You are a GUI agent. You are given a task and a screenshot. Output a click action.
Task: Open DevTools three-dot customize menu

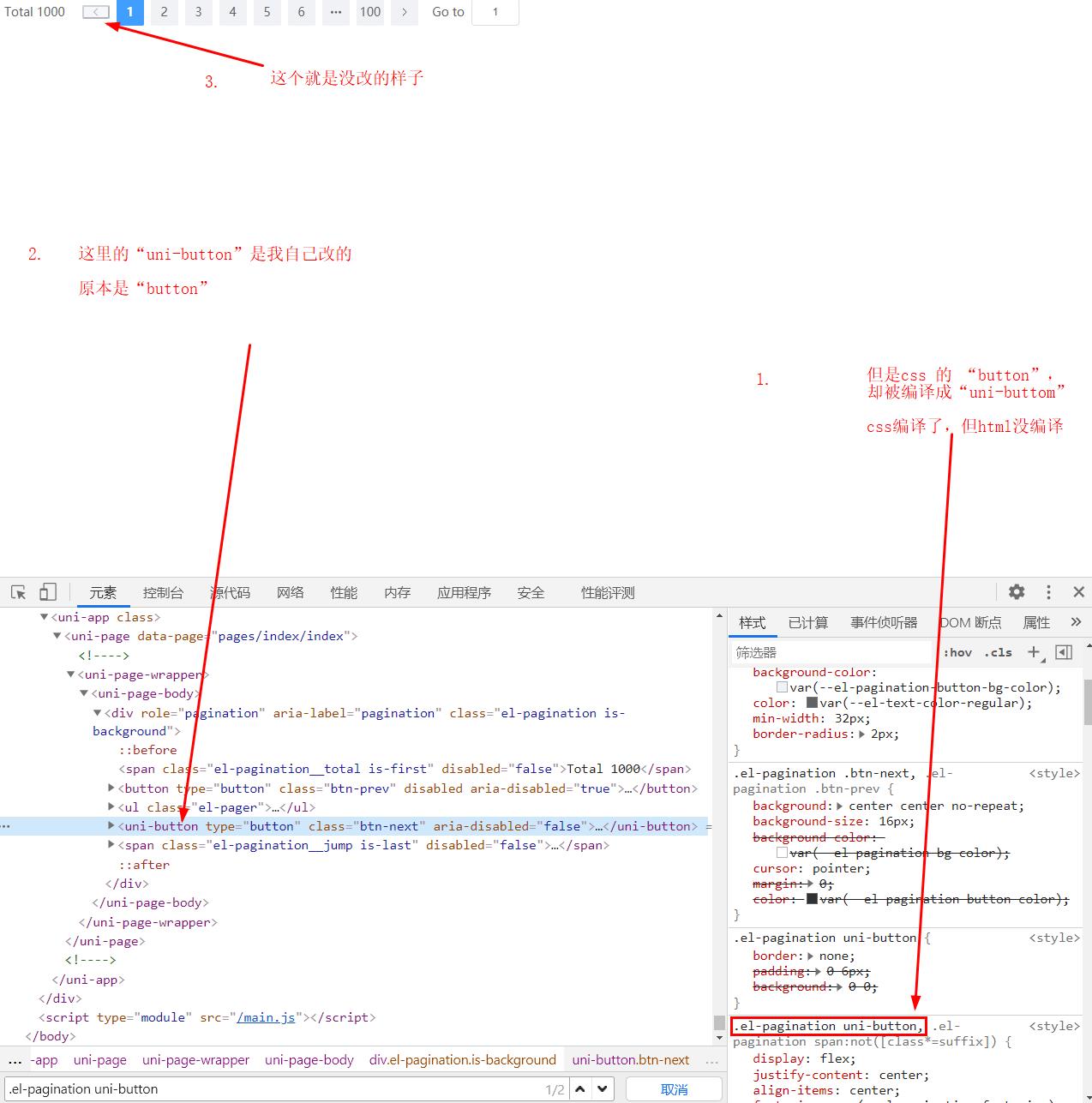(1048, 592)
